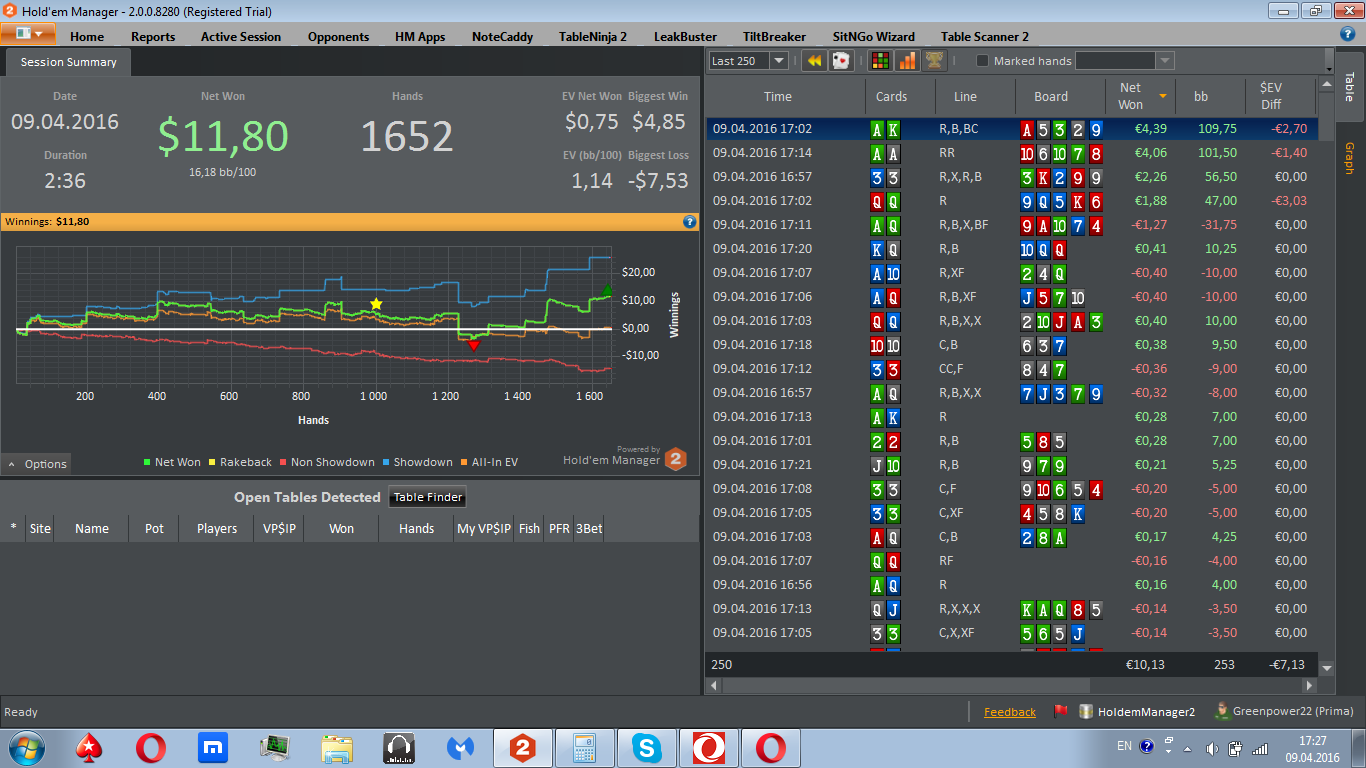Click the volume speaker tray icon
This screenshot has height=768, width=1366.
click(1212, 747)
